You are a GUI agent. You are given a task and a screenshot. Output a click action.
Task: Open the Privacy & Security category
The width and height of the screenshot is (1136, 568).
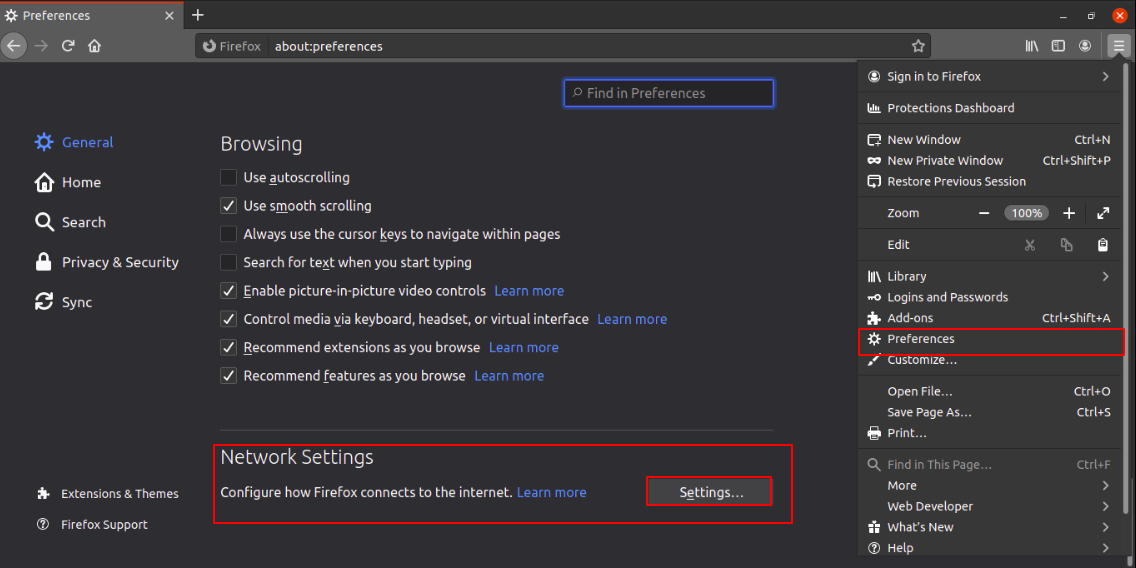click(x=120, y=262)
